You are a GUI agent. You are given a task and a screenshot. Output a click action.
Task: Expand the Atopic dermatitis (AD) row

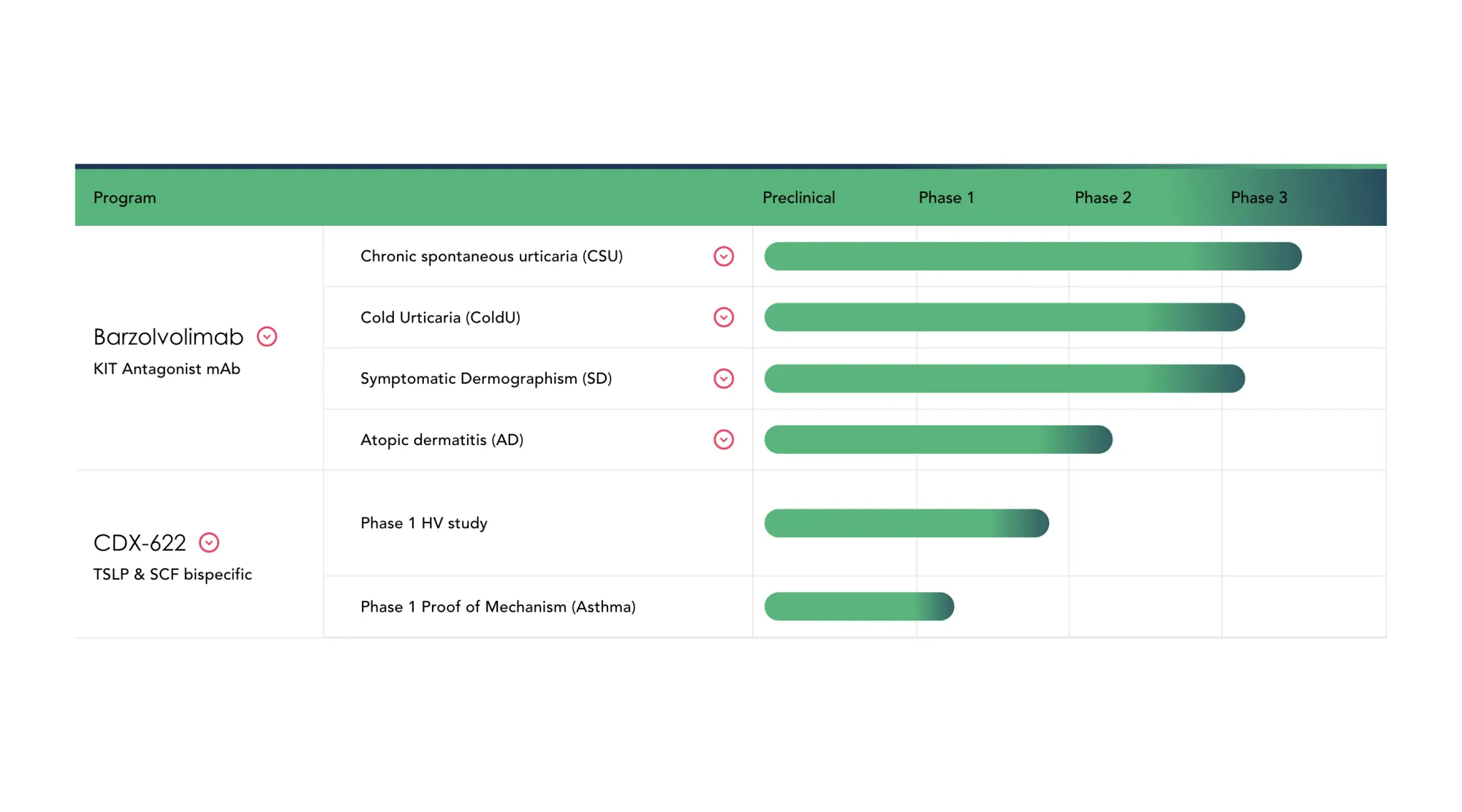(x=724, y=439)
